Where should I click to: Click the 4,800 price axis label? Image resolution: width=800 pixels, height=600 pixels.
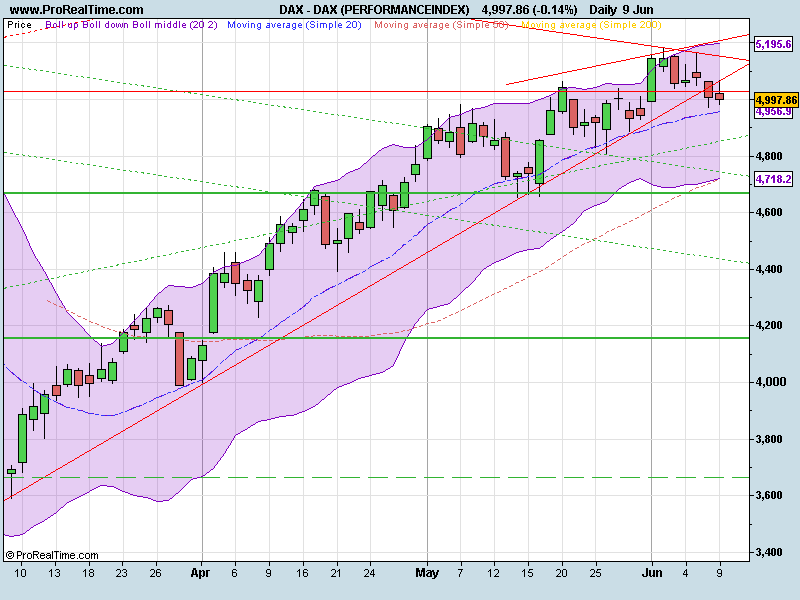(x=768, y=156)
